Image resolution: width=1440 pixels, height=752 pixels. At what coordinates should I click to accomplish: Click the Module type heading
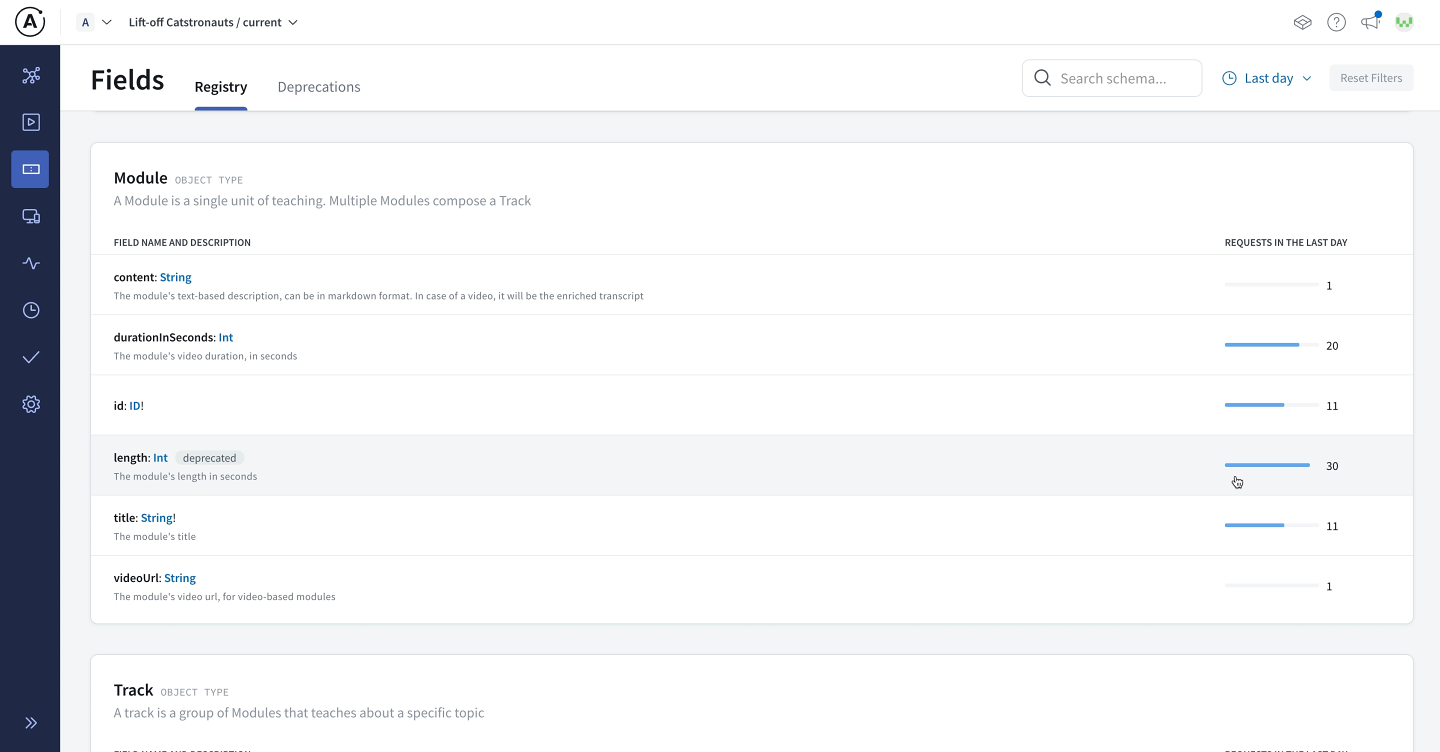coord(140,178)
